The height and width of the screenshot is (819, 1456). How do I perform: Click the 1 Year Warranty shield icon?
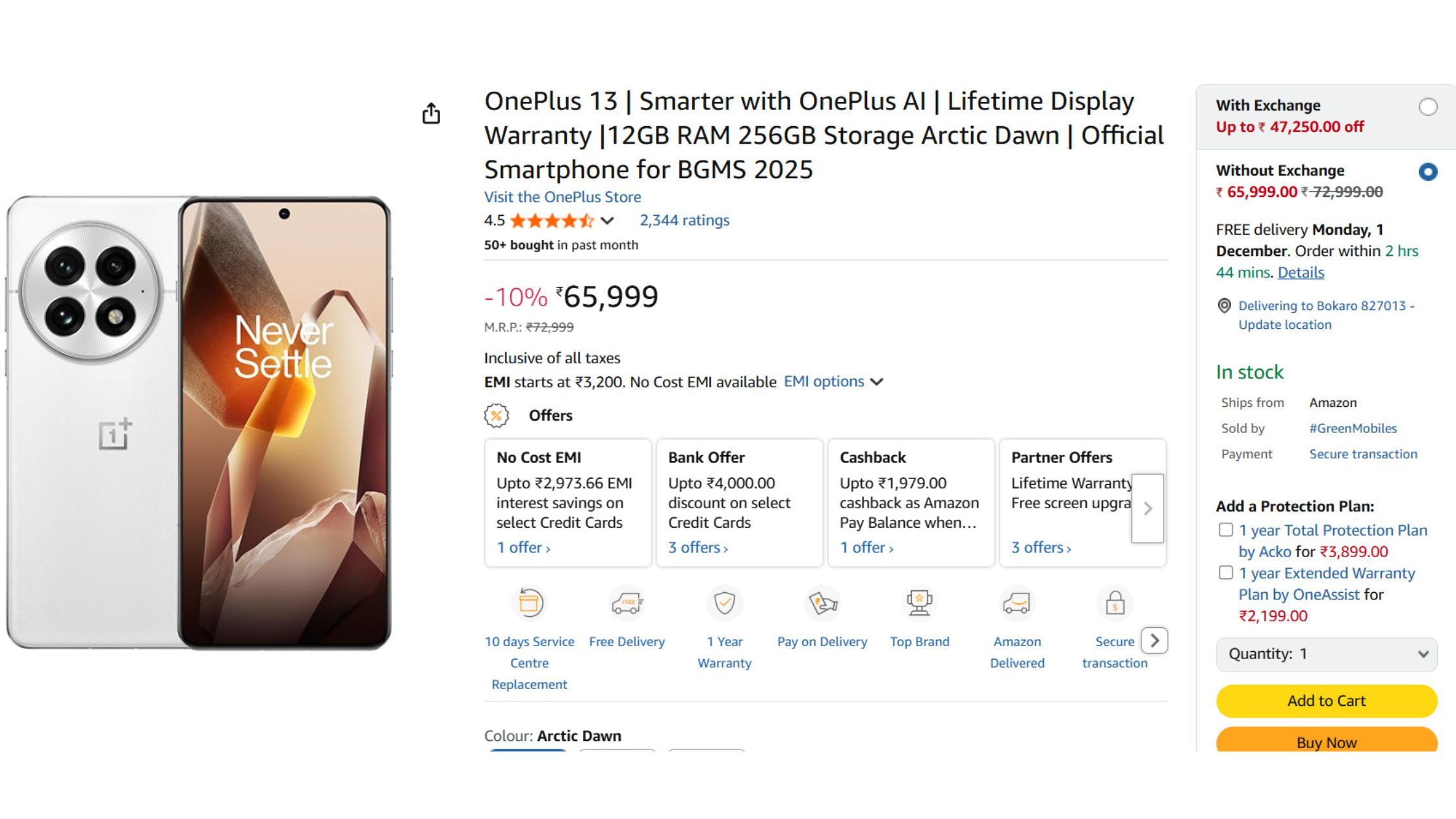[723, 603]
